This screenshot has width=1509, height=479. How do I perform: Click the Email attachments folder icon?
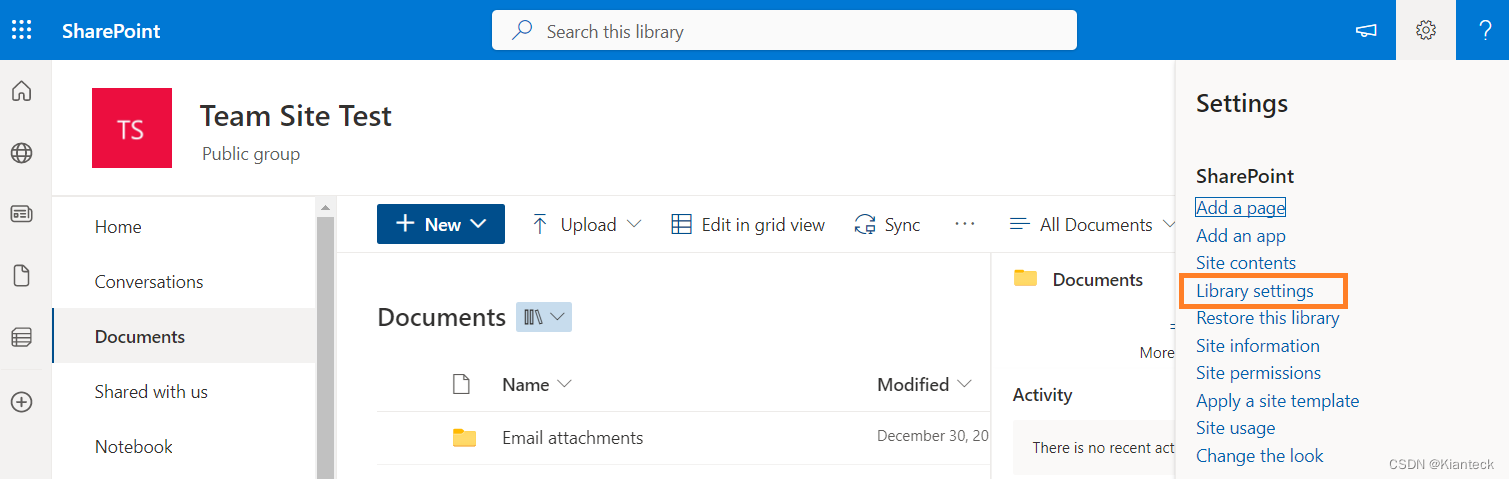[464, 437]
